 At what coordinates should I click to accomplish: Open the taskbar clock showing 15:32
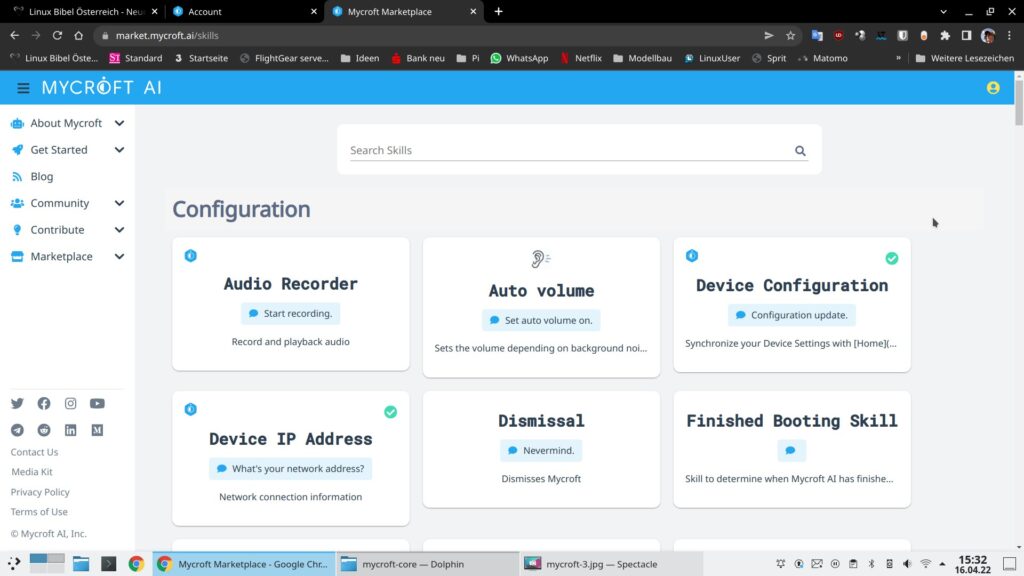click(x=972, y=564)
